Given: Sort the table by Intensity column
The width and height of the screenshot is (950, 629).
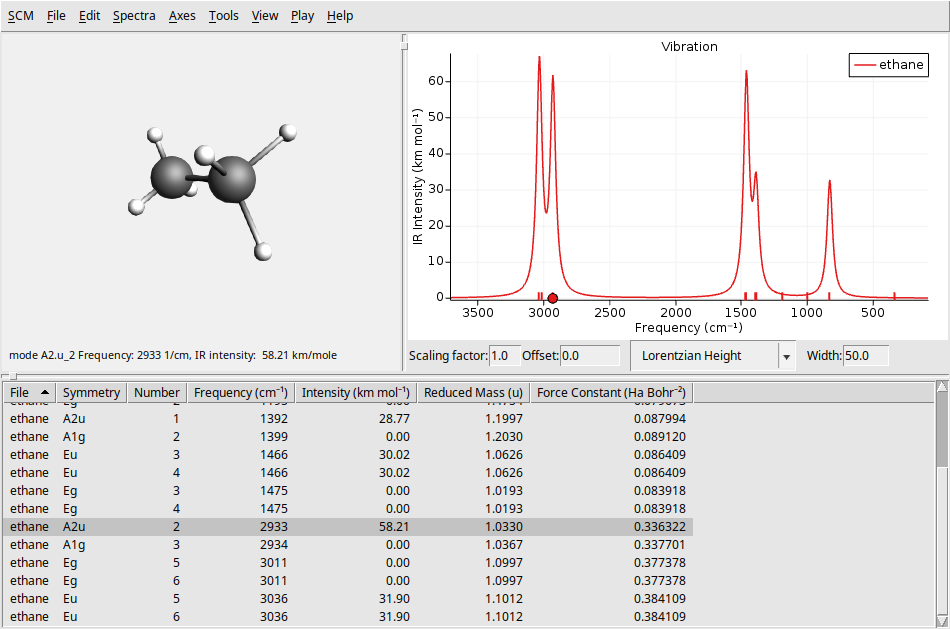Looking at the screenshot, I should tap(354, 392).
